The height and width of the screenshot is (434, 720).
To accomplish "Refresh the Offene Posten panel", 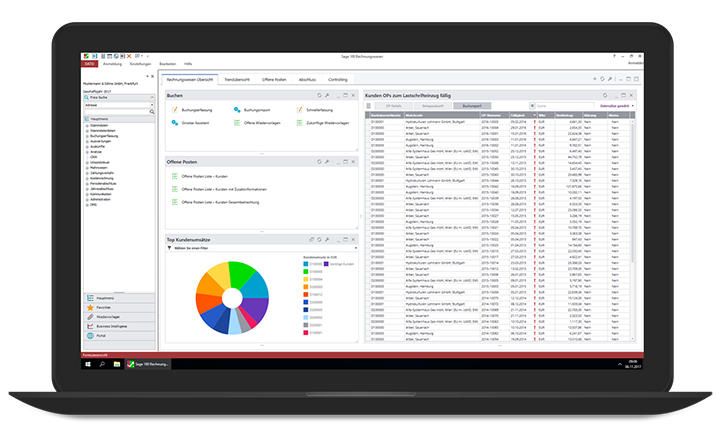I will [319, 162].
